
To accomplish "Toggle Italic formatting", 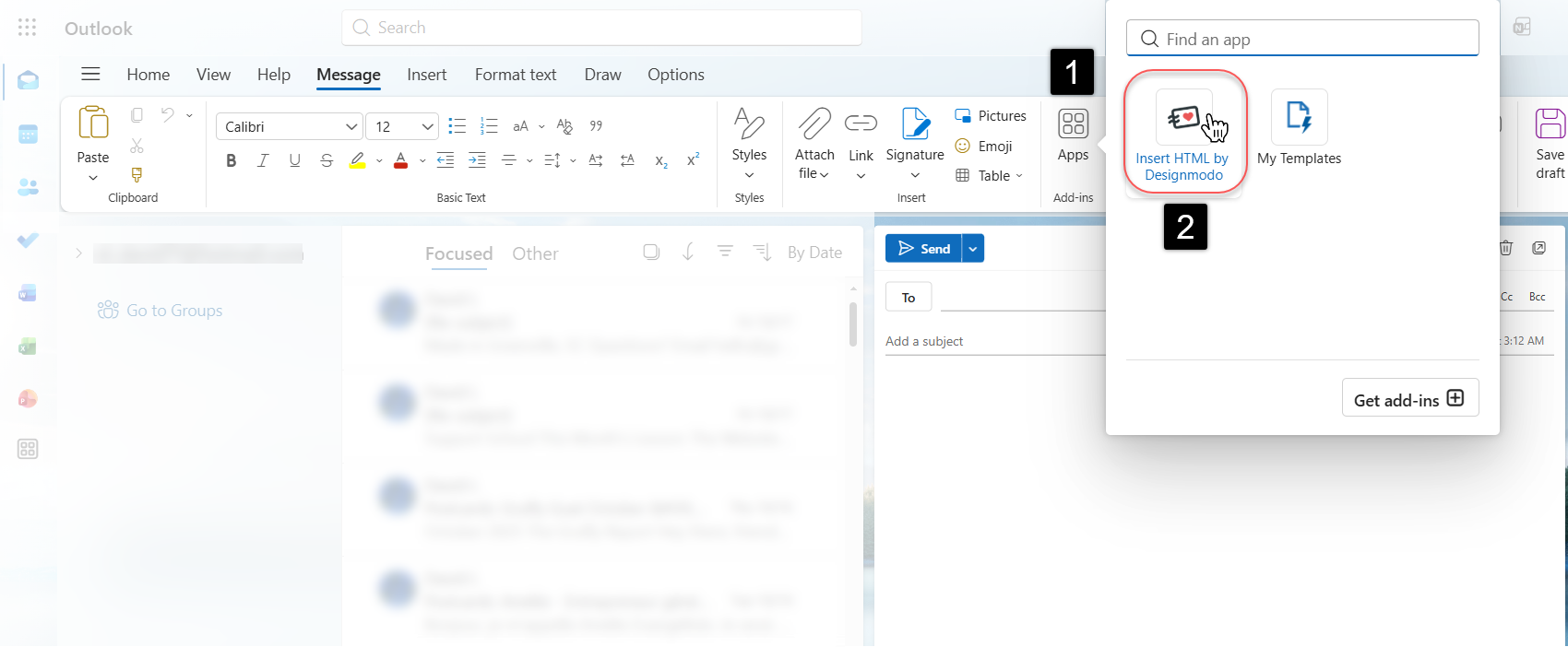I will [263, 160].
